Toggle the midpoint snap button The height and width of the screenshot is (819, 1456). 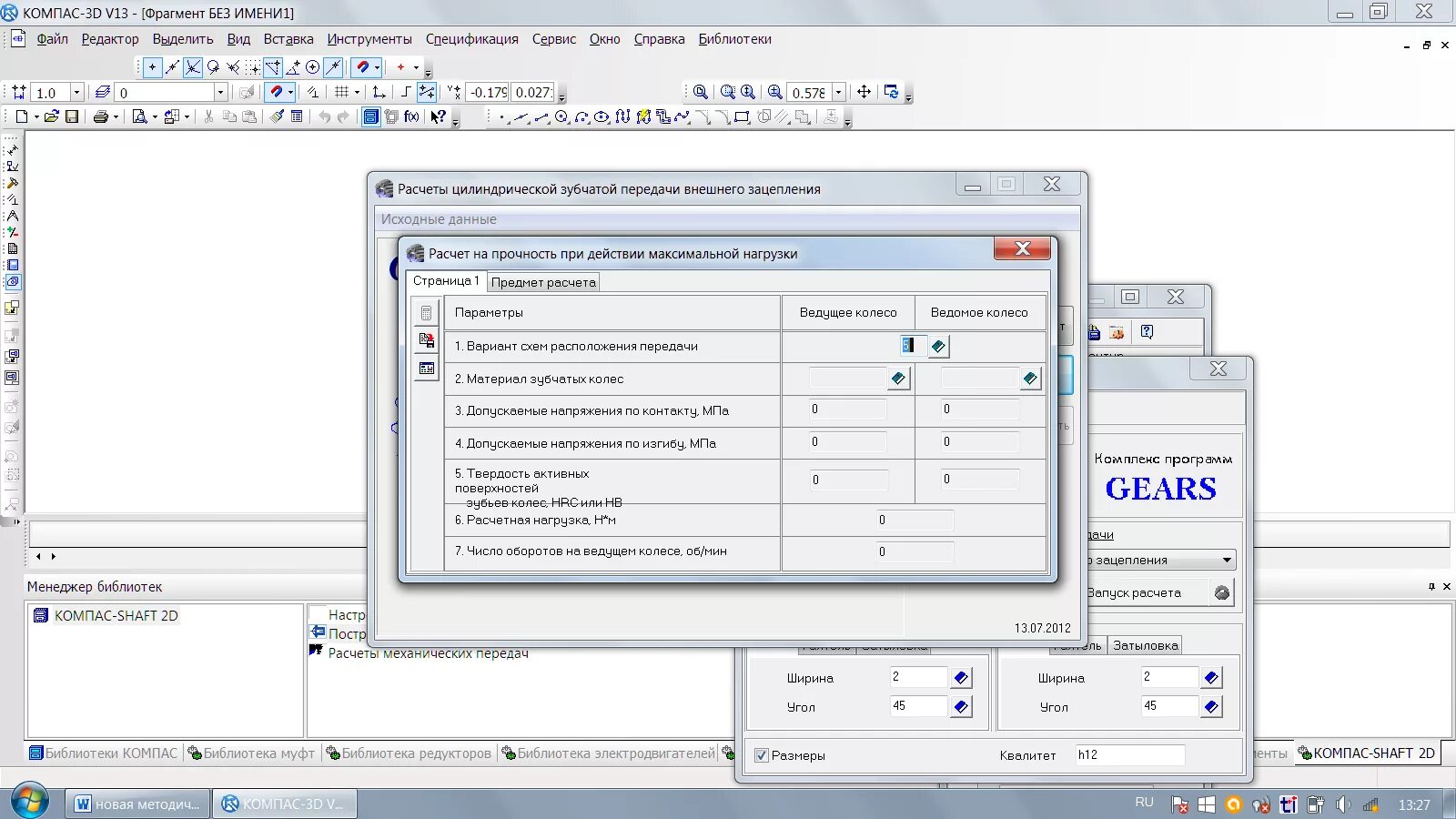pyautogui.click(x=173, y=67)
